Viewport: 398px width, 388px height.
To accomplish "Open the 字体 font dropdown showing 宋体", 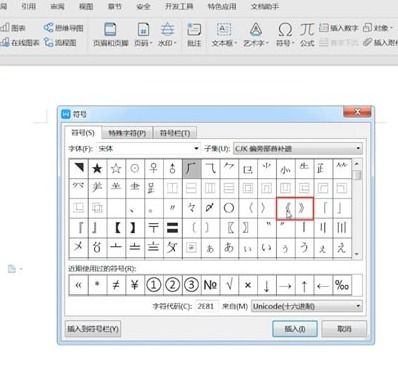I will [148, 148].
